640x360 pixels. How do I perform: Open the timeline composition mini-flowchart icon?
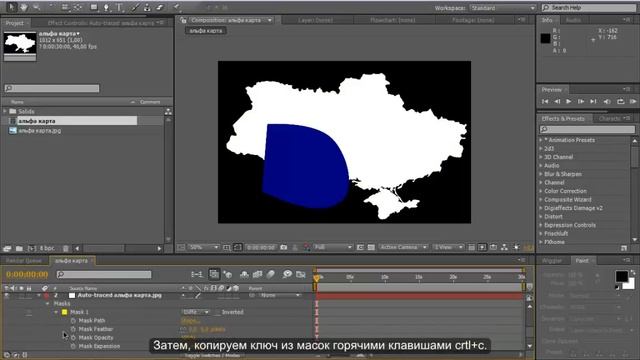197,274
